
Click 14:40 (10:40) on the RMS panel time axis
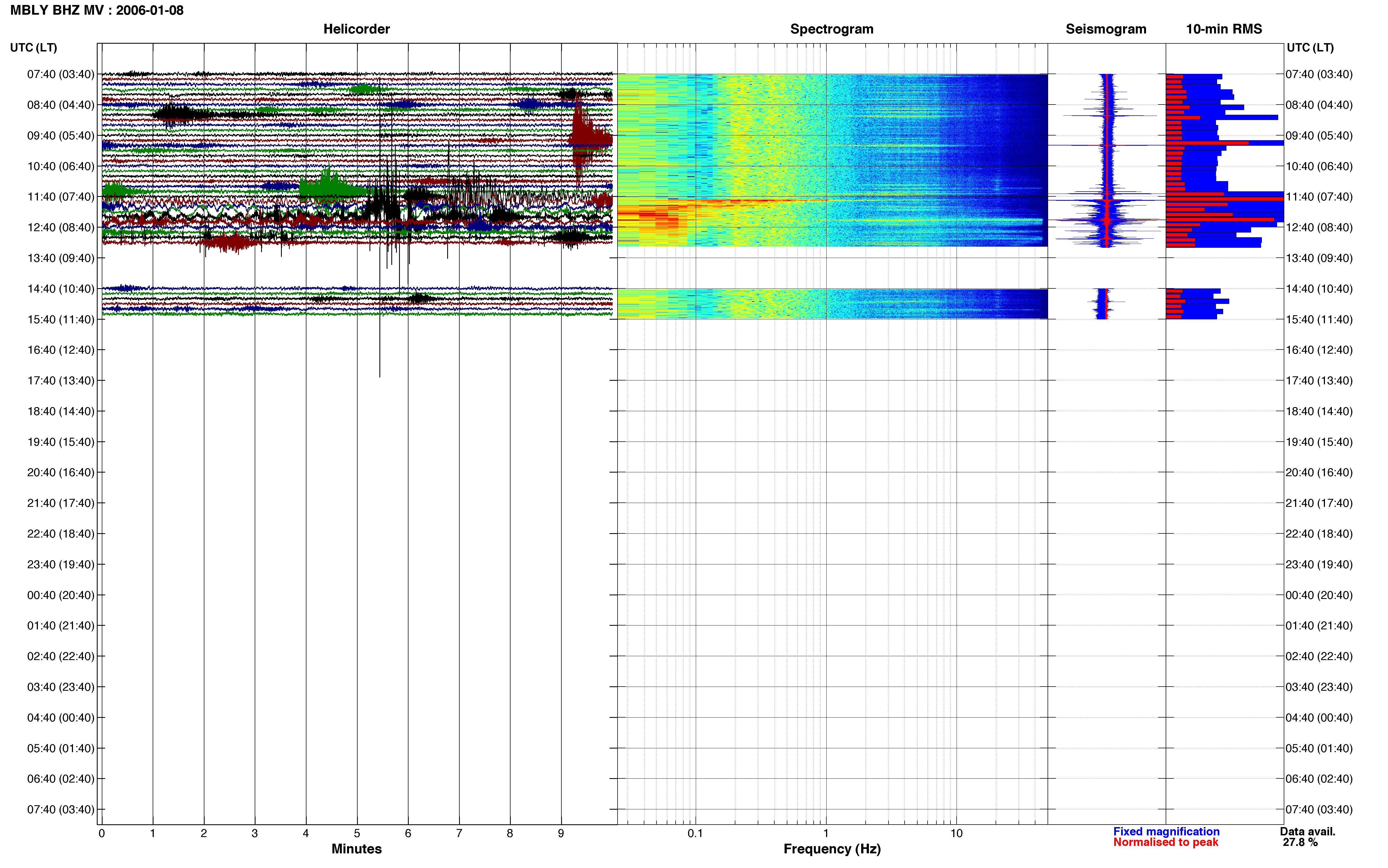pos(1319,289)
